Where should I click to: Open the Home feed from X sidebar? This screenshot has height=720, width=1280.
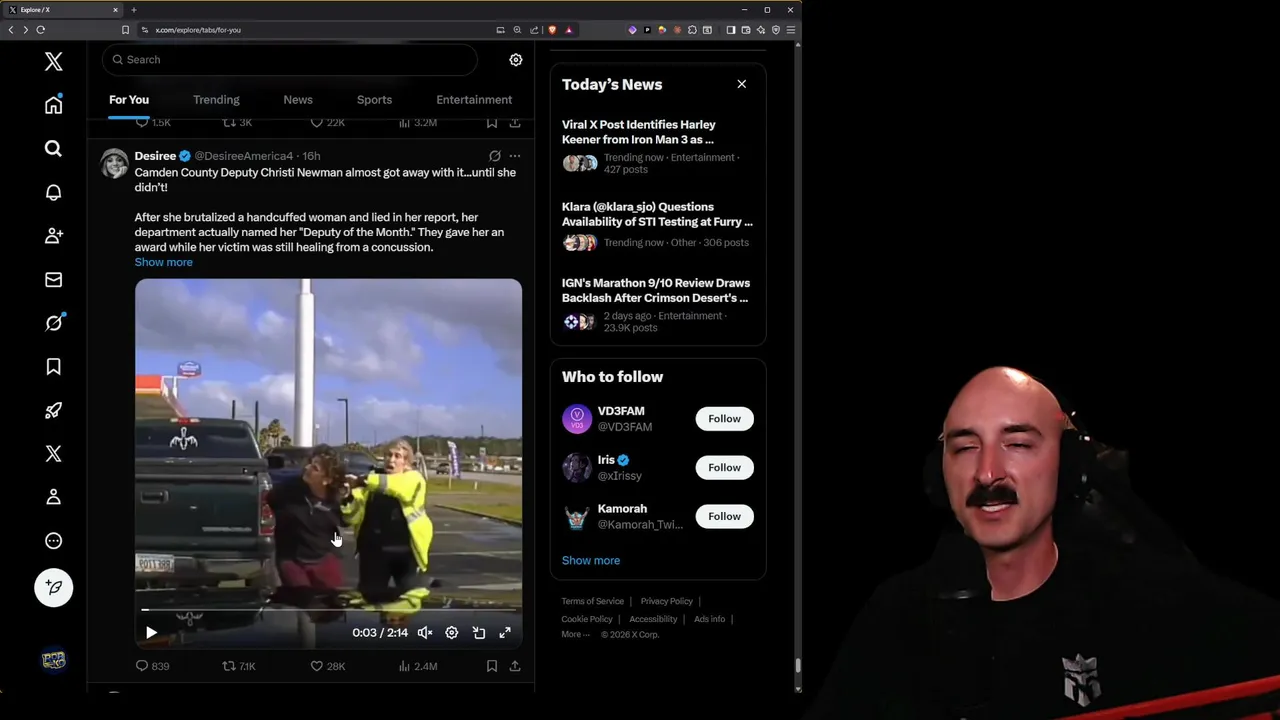[x=53, y=105]
